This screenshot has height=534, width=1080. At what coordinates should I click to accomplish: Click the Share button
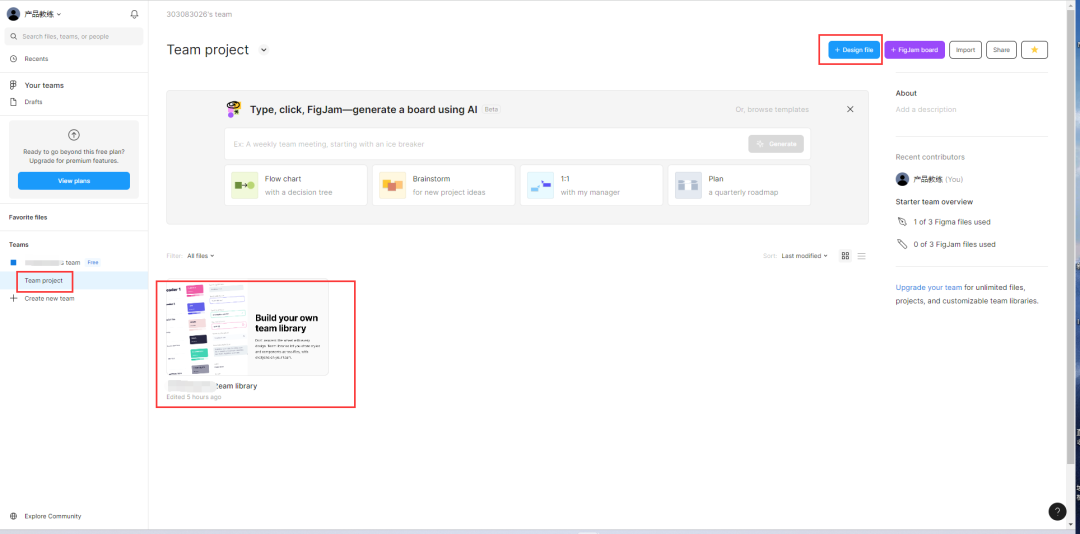coord(1001,50)
